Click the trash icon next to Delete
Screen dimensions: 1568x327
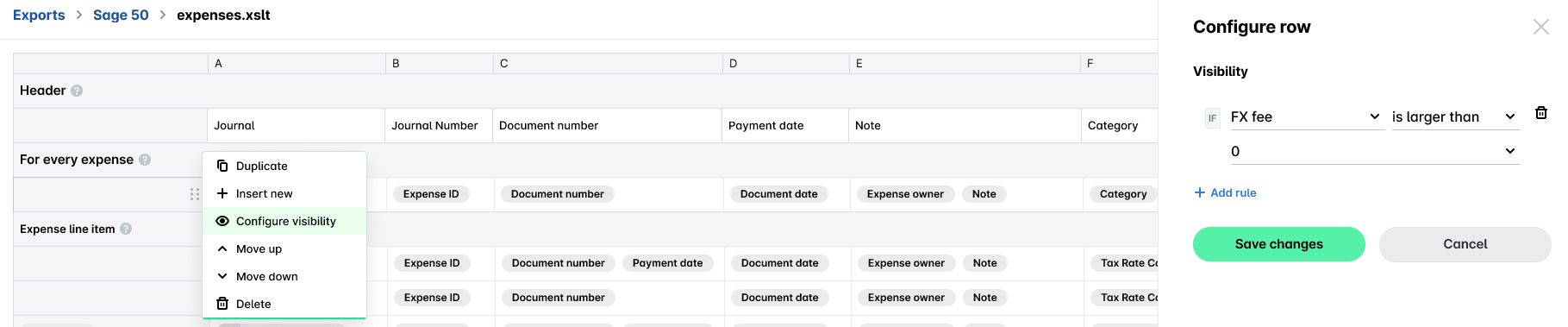point(222,304)
